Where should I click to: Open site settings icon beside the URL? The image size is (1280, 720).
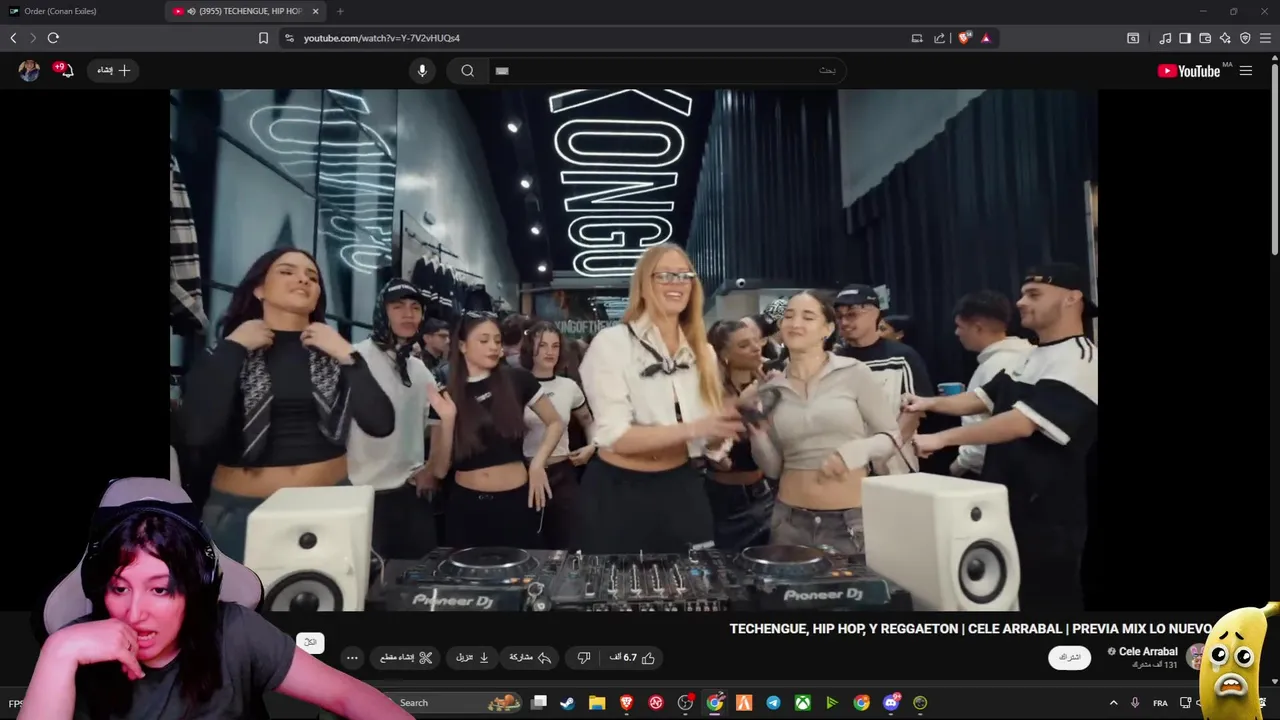click(289, 38)
